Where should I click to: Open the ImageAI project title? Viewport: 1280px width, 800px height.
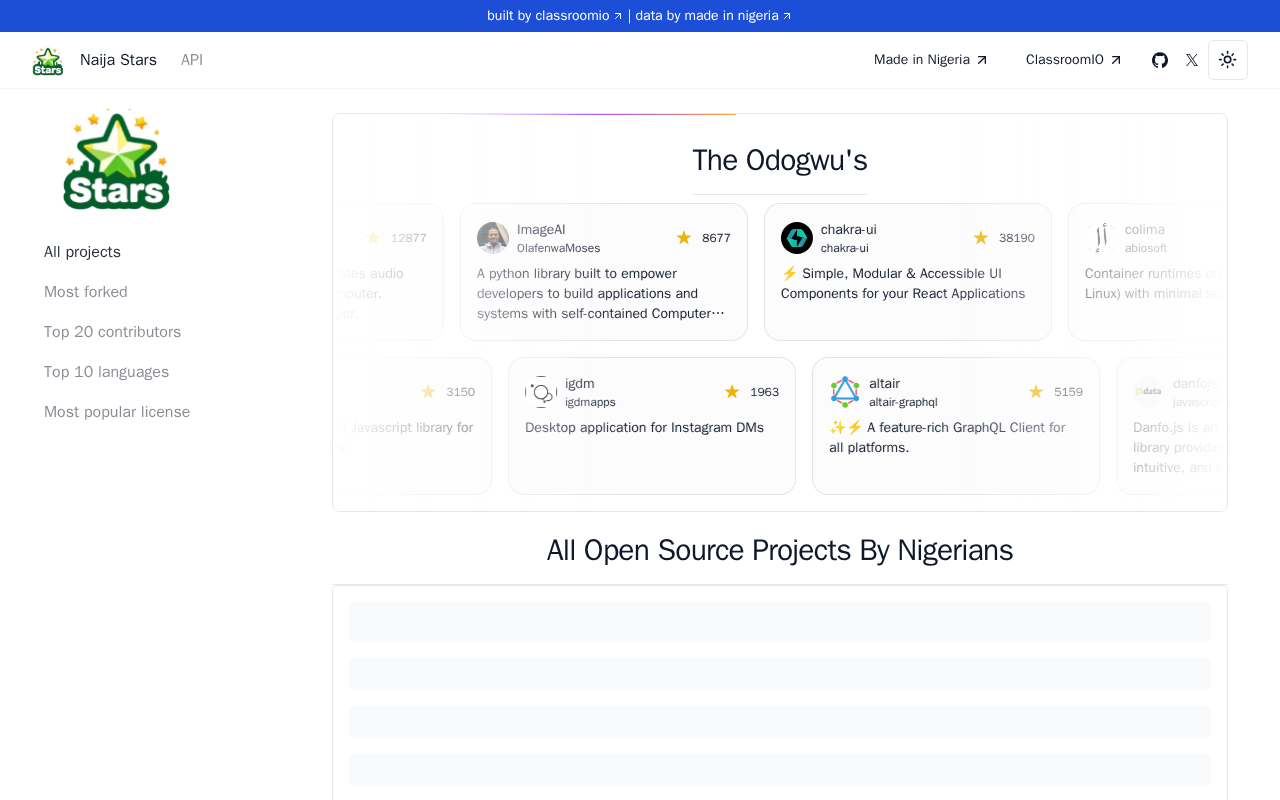pos(541,230)
